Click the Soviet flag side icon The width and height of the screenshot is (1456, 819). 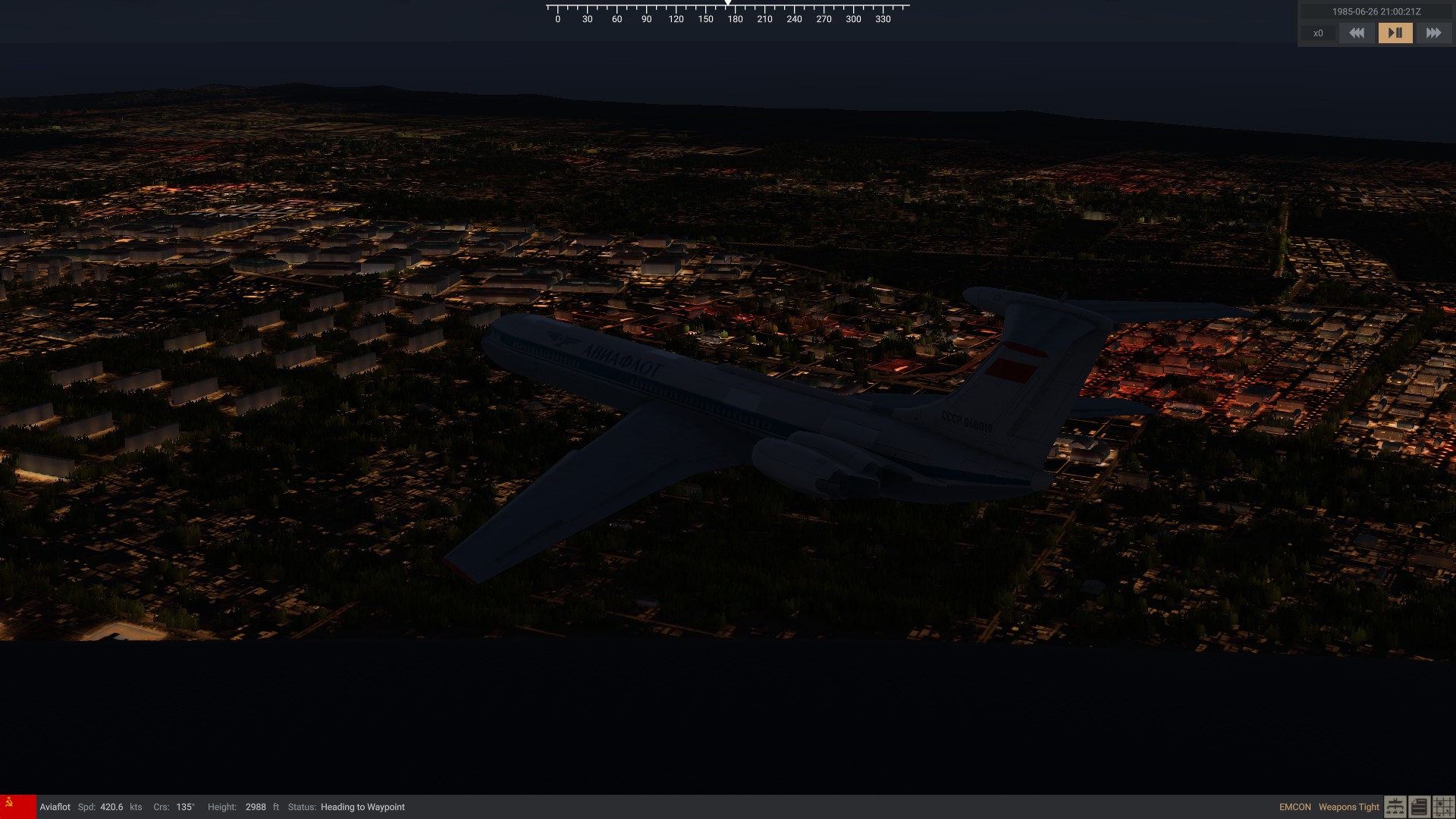(17, 807)
